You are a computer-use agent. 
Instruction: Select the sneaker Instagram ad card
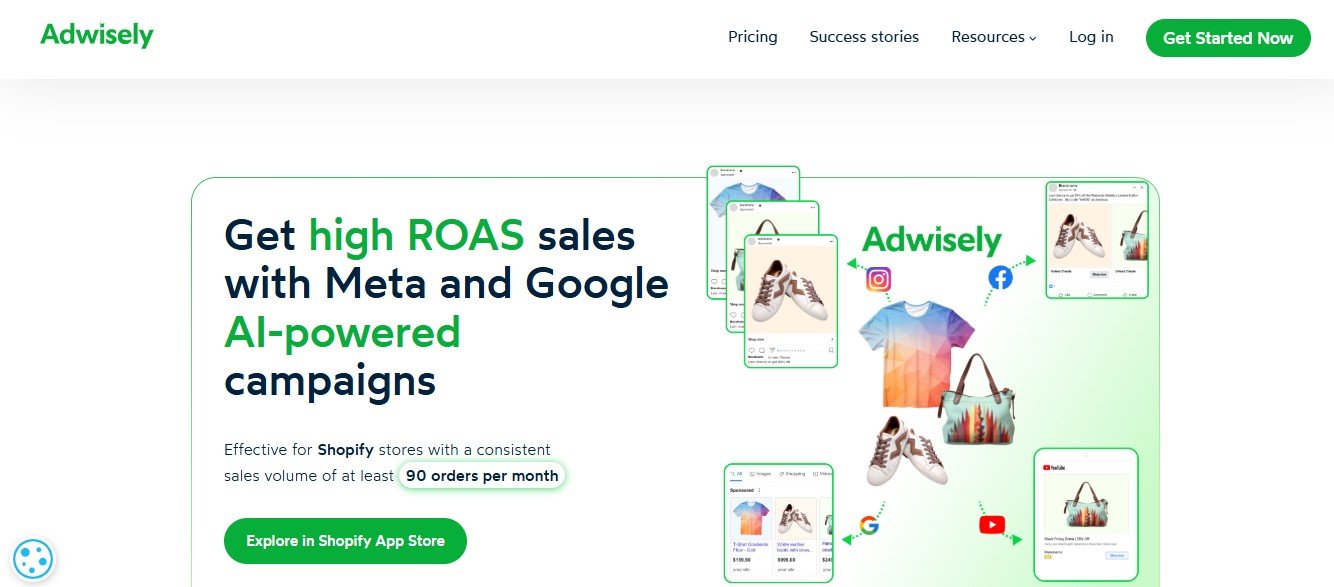[790, 301]
